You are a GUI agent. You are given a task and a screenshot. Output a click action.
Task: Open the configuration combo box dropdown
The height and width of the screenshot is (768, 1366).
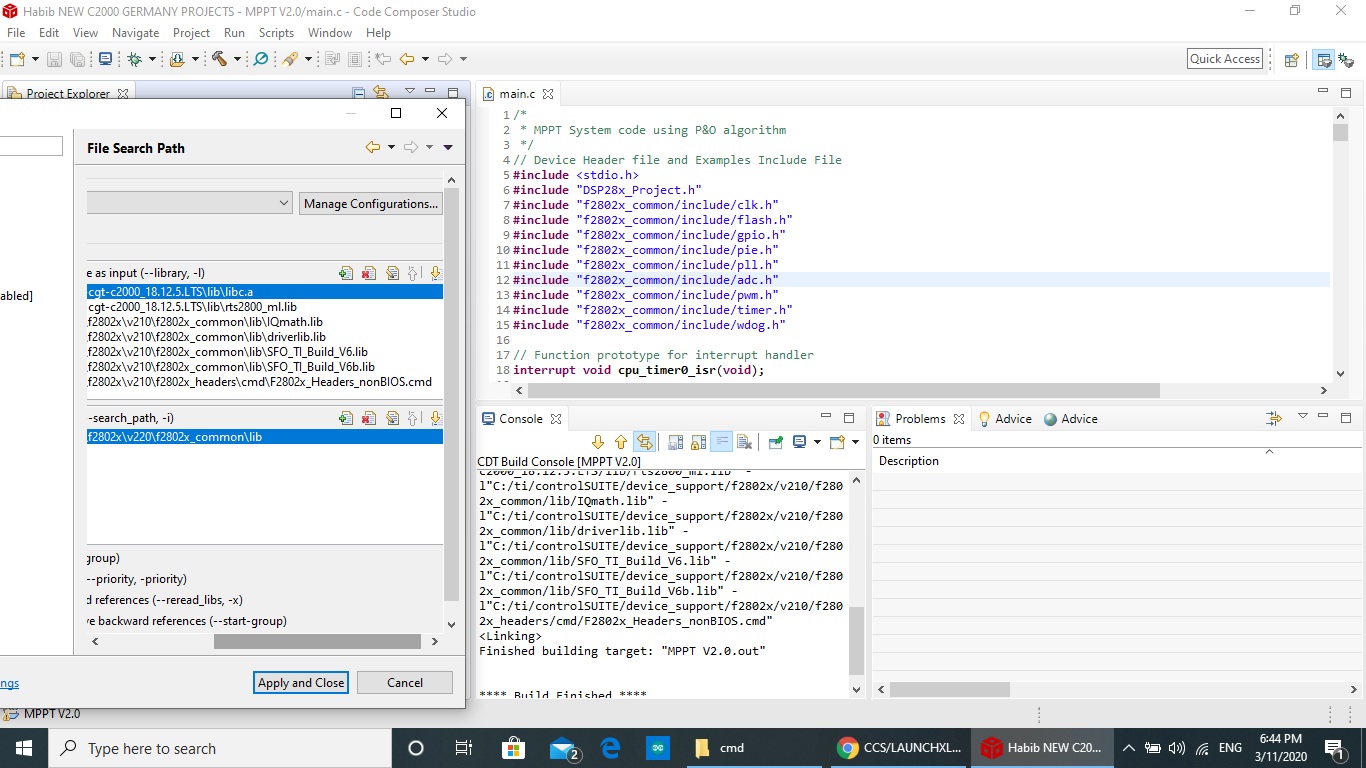pyautogui.click(x=284, y=203)
